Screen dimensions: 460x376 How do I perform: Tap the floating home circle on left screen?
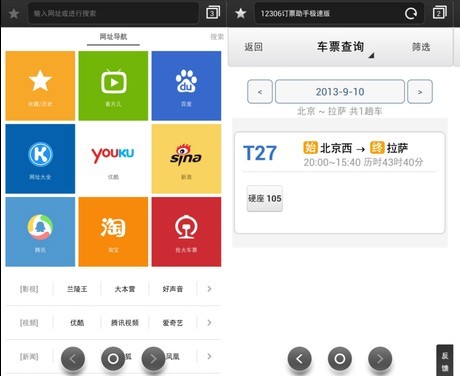click(113, 359)
